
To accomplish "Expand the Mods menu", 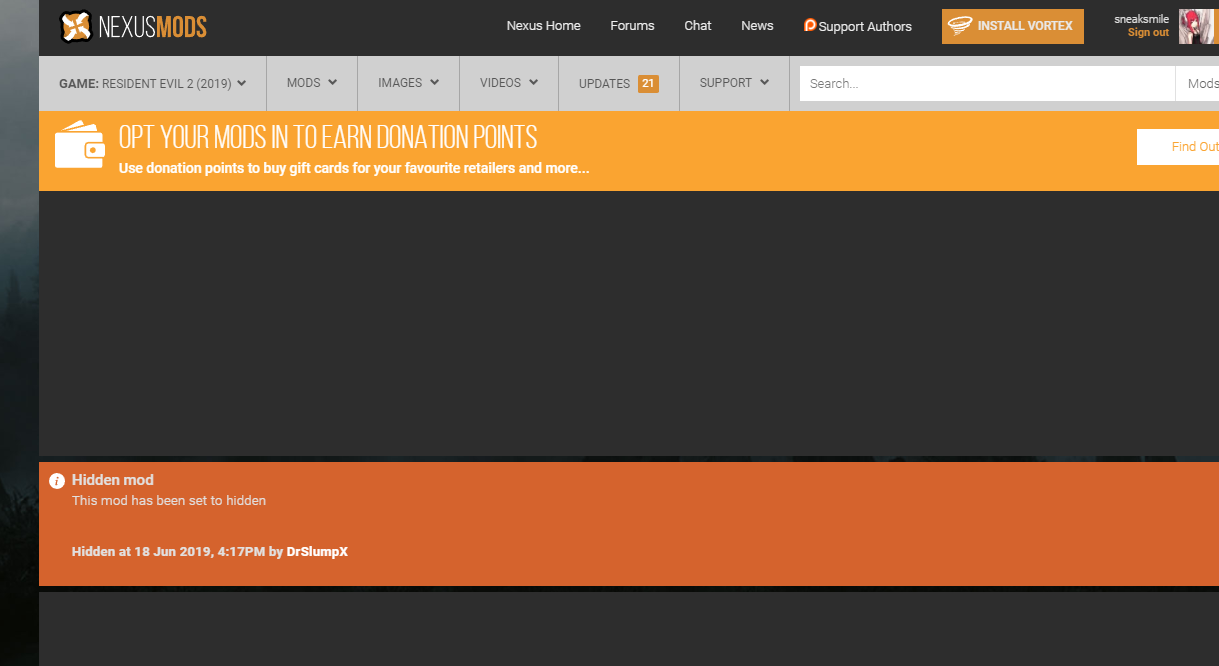I will (312, 83).
